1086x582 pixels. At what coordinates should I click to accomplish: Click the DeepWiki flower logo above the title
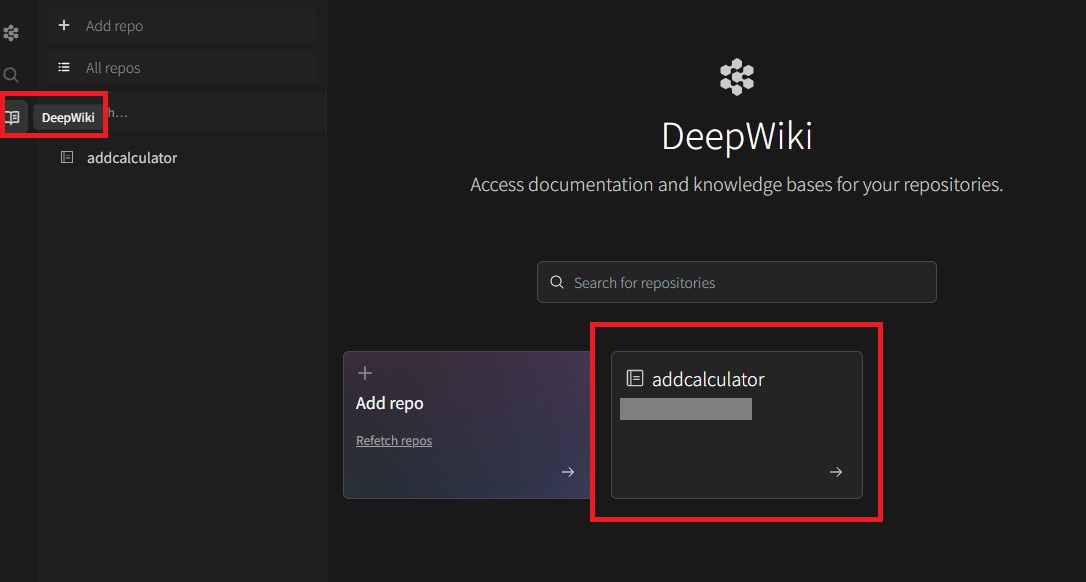point(736,76)
